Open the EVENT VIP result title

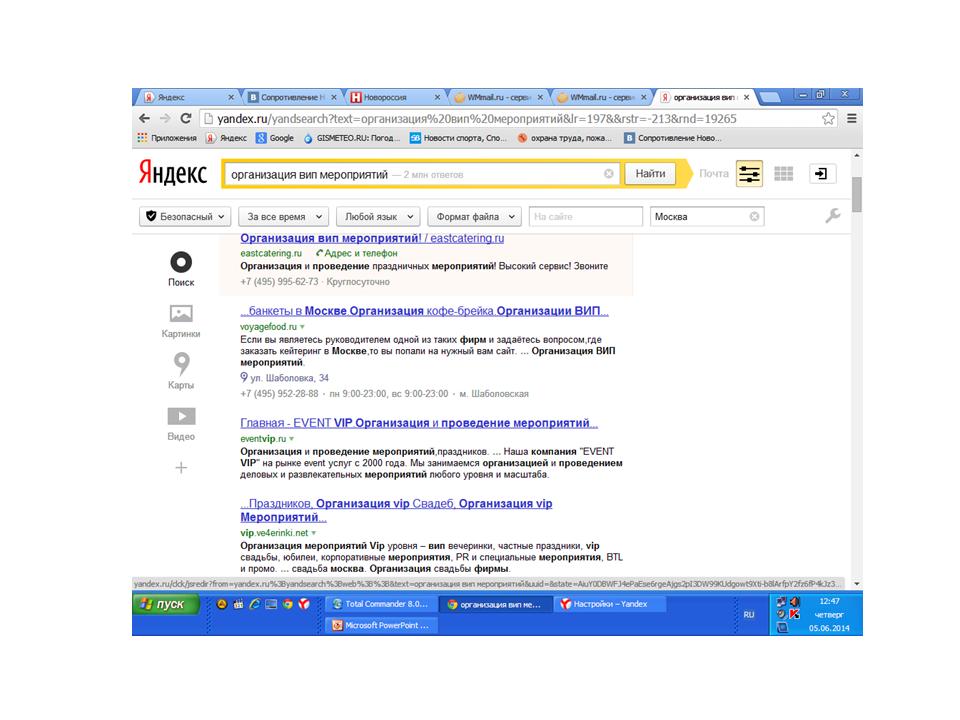pos(419,423)
